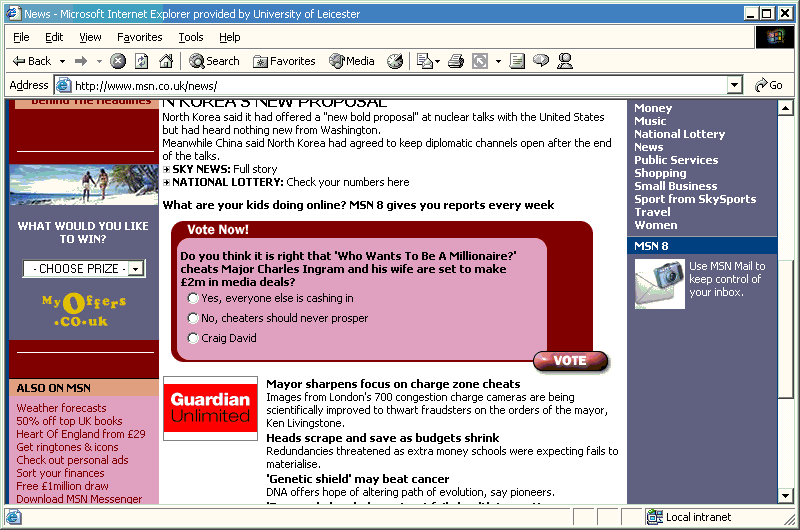Click the vertical scrollbar thumb
This screenshot has height=530, width=800.
click(785, 329)
